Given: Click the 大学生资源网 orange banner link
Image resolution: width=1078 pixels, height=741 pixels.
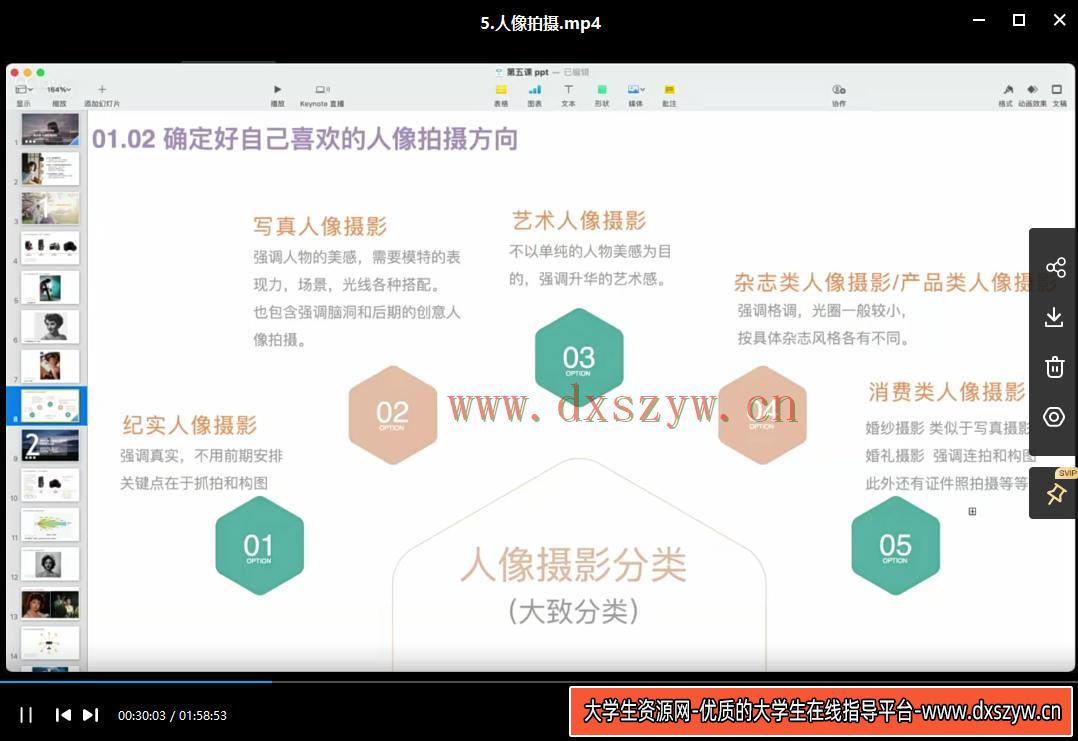Looking at the screenshot, I should click(x=822, y=711).
